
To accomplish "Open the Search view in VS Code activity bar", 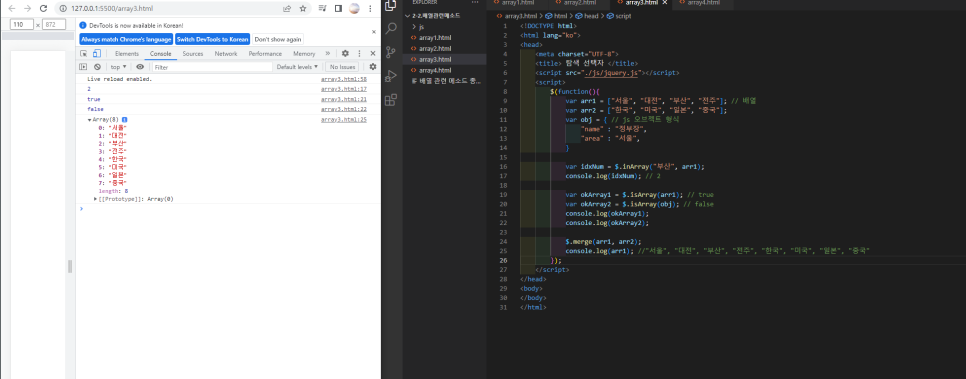I will 391,28.
